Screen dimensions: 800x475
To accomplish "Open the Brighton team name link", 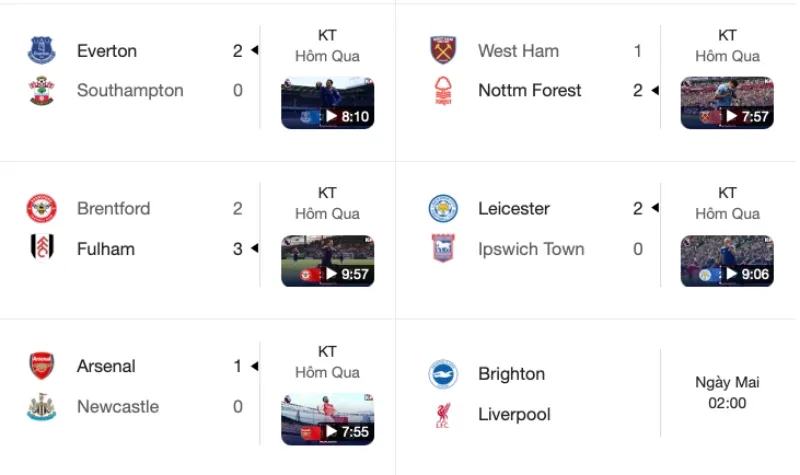I will click(512, 374).
